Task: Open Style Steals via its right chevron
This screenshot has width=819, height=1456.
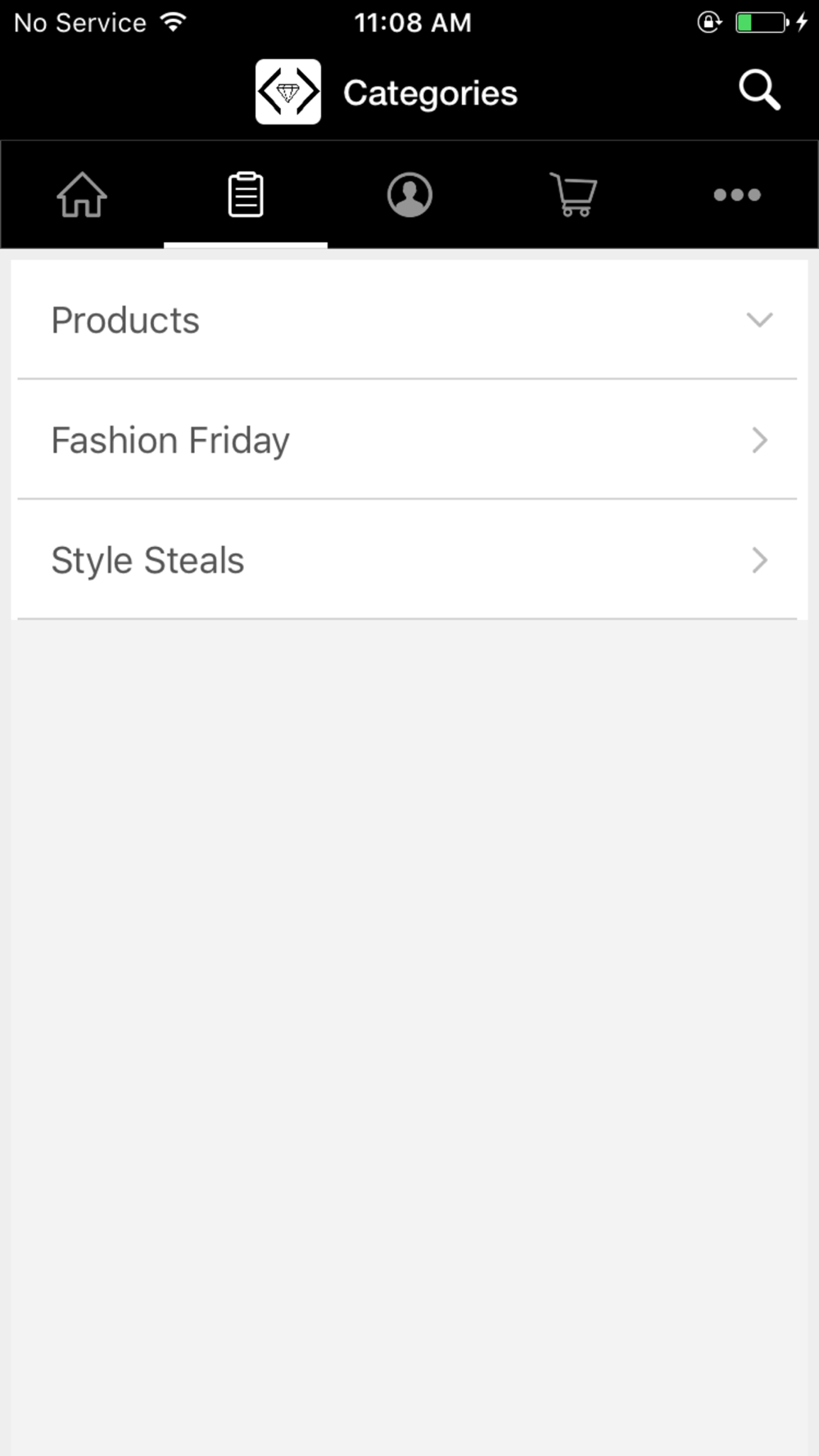Action: click(760, 560)
